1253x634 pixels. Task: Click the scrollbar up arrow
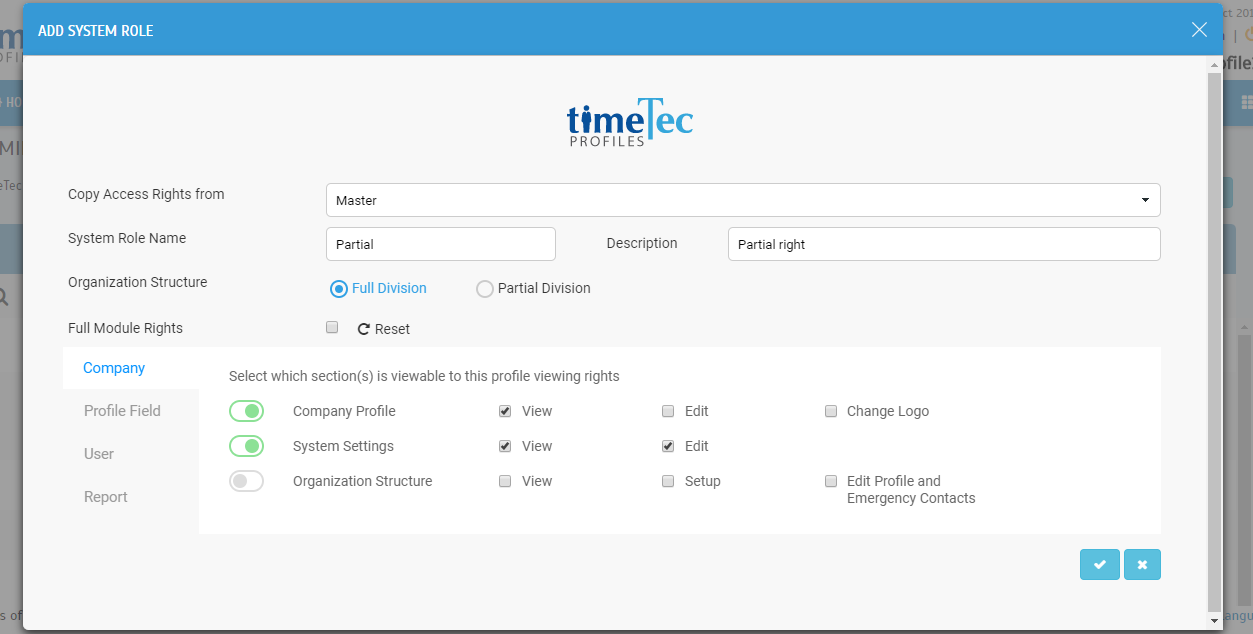point(1214,63)
